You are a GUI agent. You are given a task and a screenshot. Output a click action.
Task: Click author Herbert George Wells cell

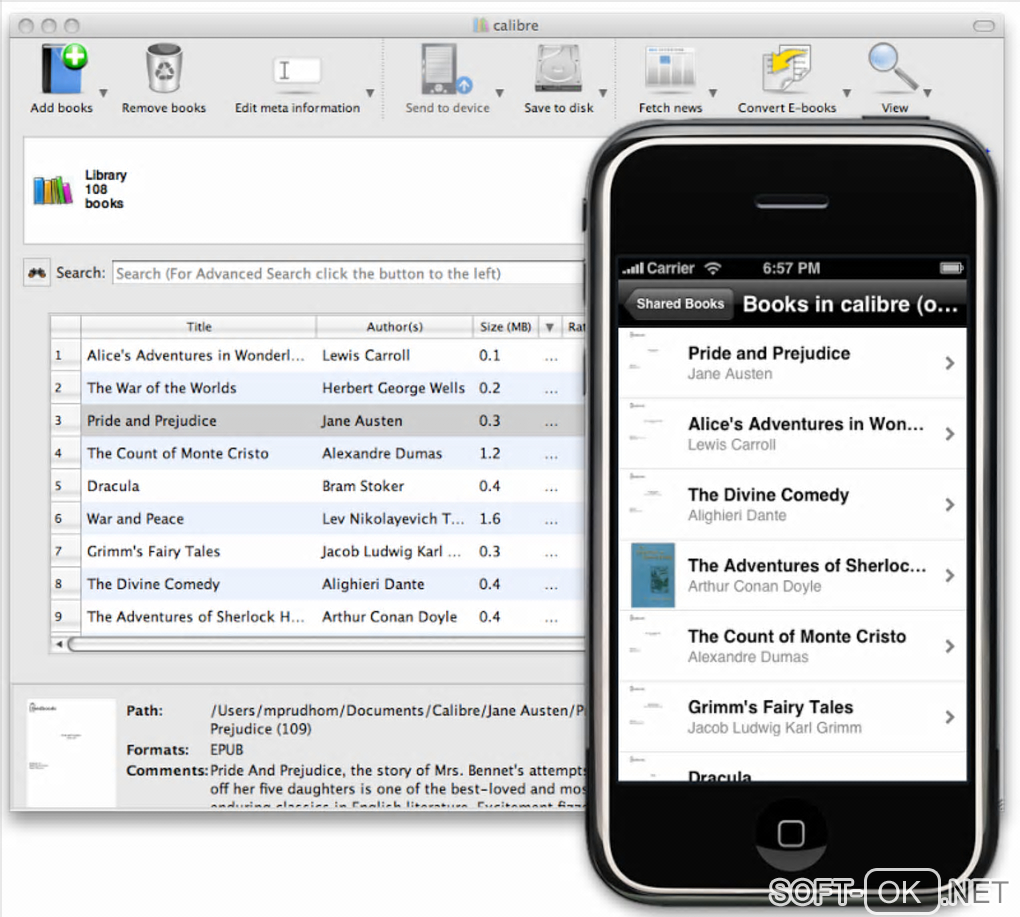394,388
